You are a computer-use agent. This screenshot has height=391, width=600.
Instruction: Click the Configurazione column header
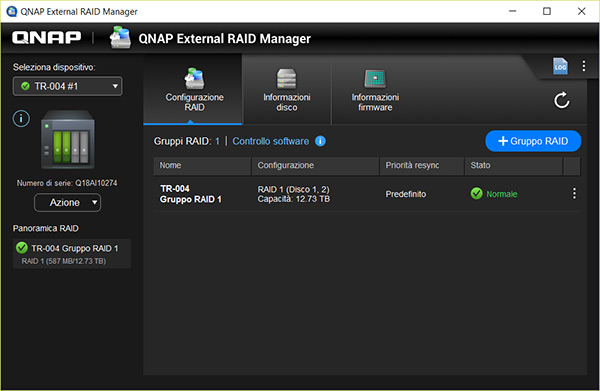tap(315, 166)
